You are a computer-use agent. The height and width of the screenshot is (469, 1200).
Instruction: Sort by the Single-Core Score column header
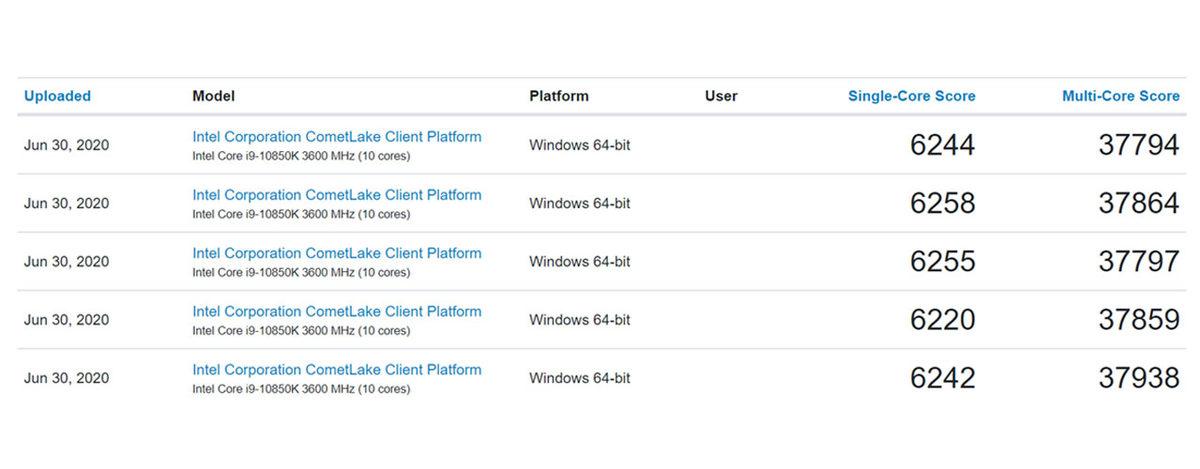click(x=912, y=96)
